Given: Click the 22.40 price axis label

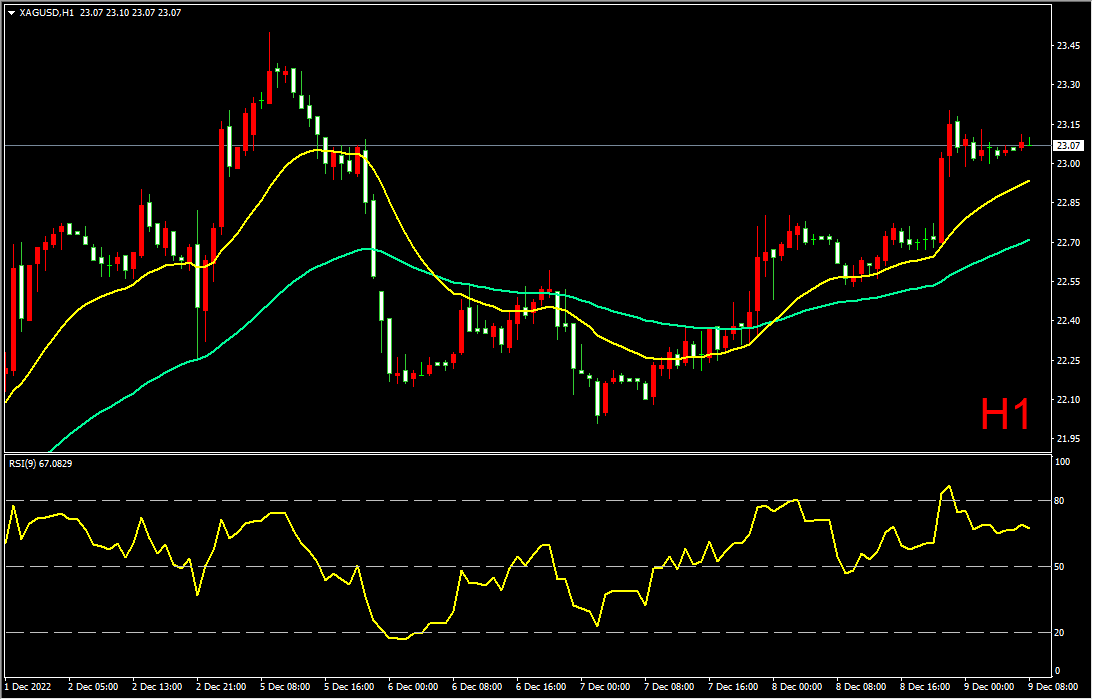Looking at the screenshot, I should click(x=1069, y=321).
